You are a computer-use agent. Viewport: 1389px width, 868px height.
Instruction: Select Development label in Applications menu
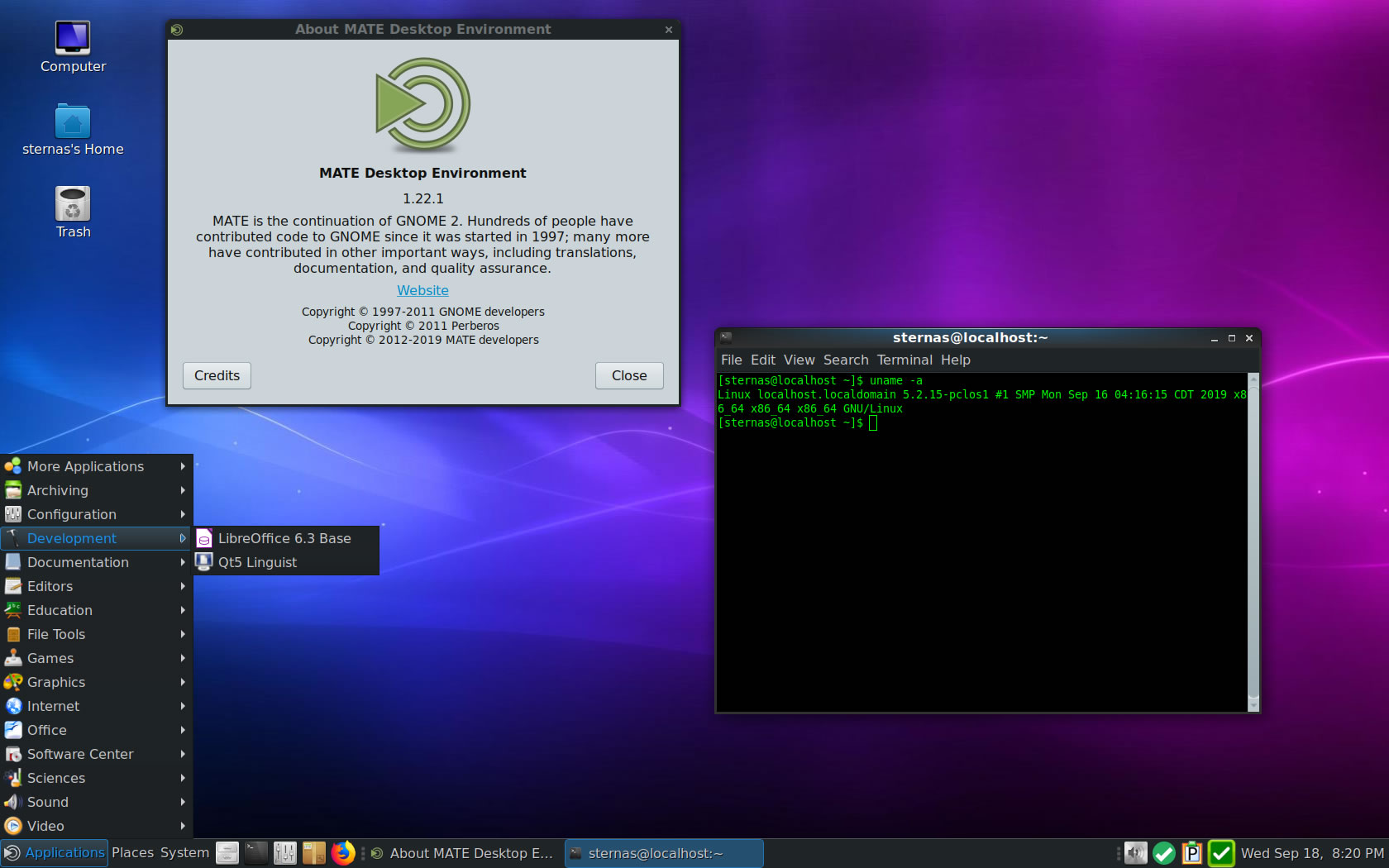tap(72, 538)
